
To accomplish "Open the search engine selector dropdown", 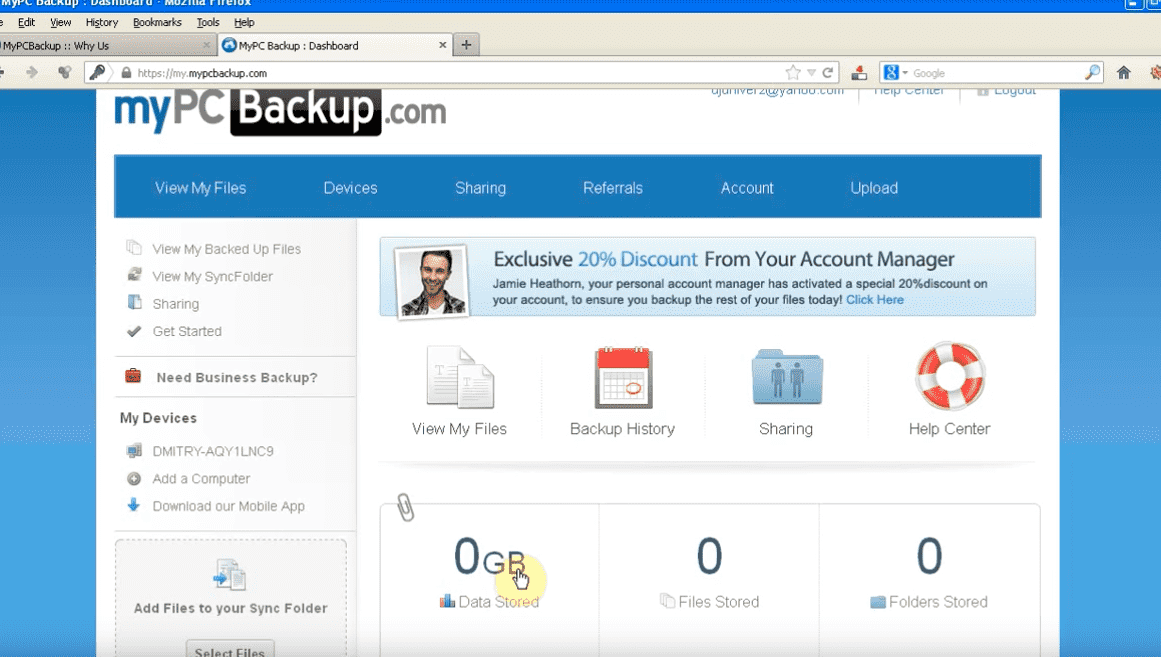I will [895, 73].
